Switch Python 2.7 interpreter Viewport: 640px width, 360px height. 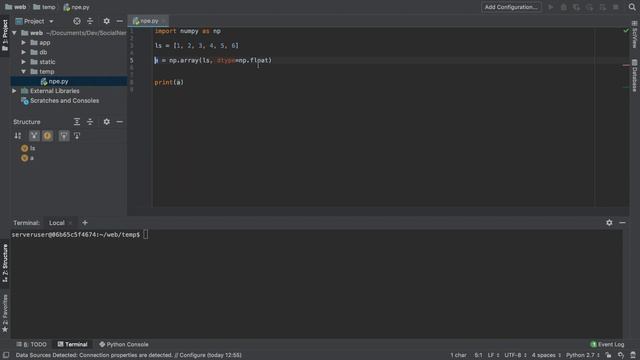(x=582, y=355)
